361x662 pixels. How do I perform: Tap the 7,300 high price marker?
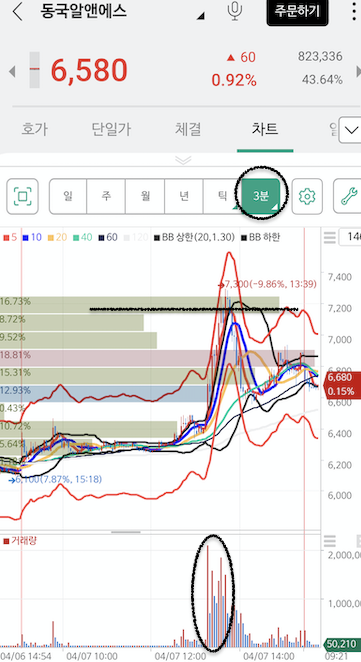[x=268, y=285]
